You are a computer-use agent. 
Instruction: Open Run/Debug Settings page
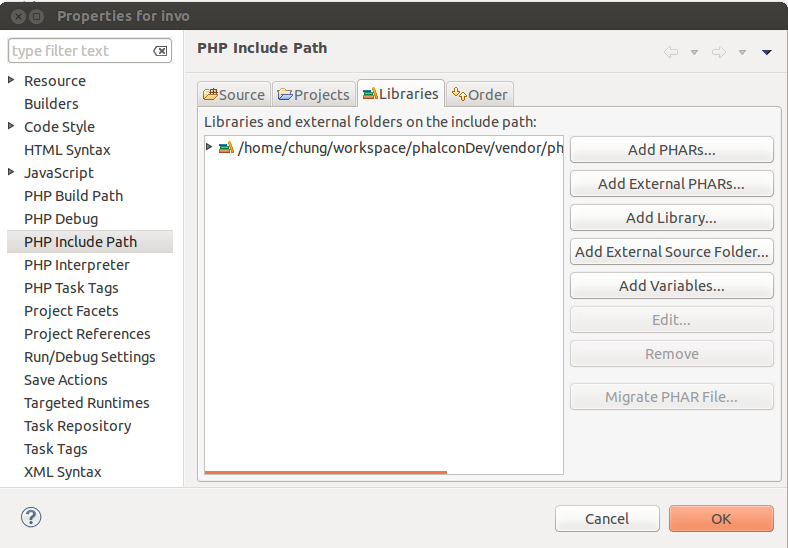click(90, 357)
